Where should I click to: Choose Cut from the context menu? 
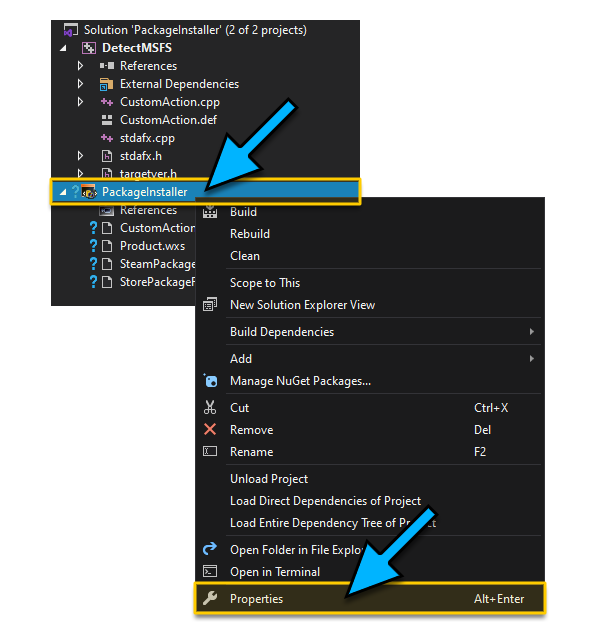click(240, 408)
